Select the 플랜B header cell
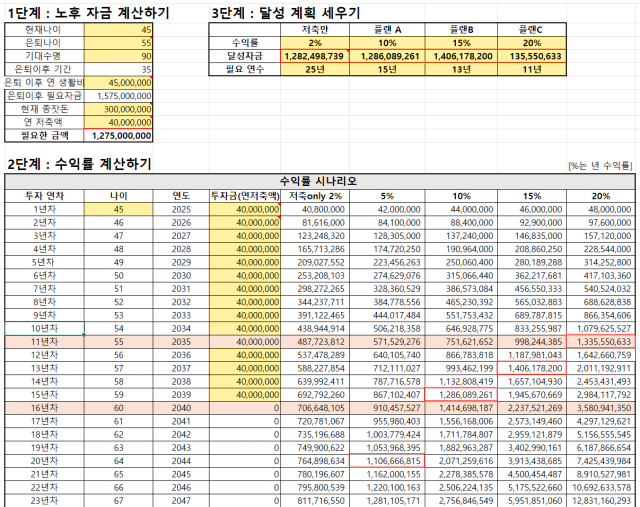 461,29
